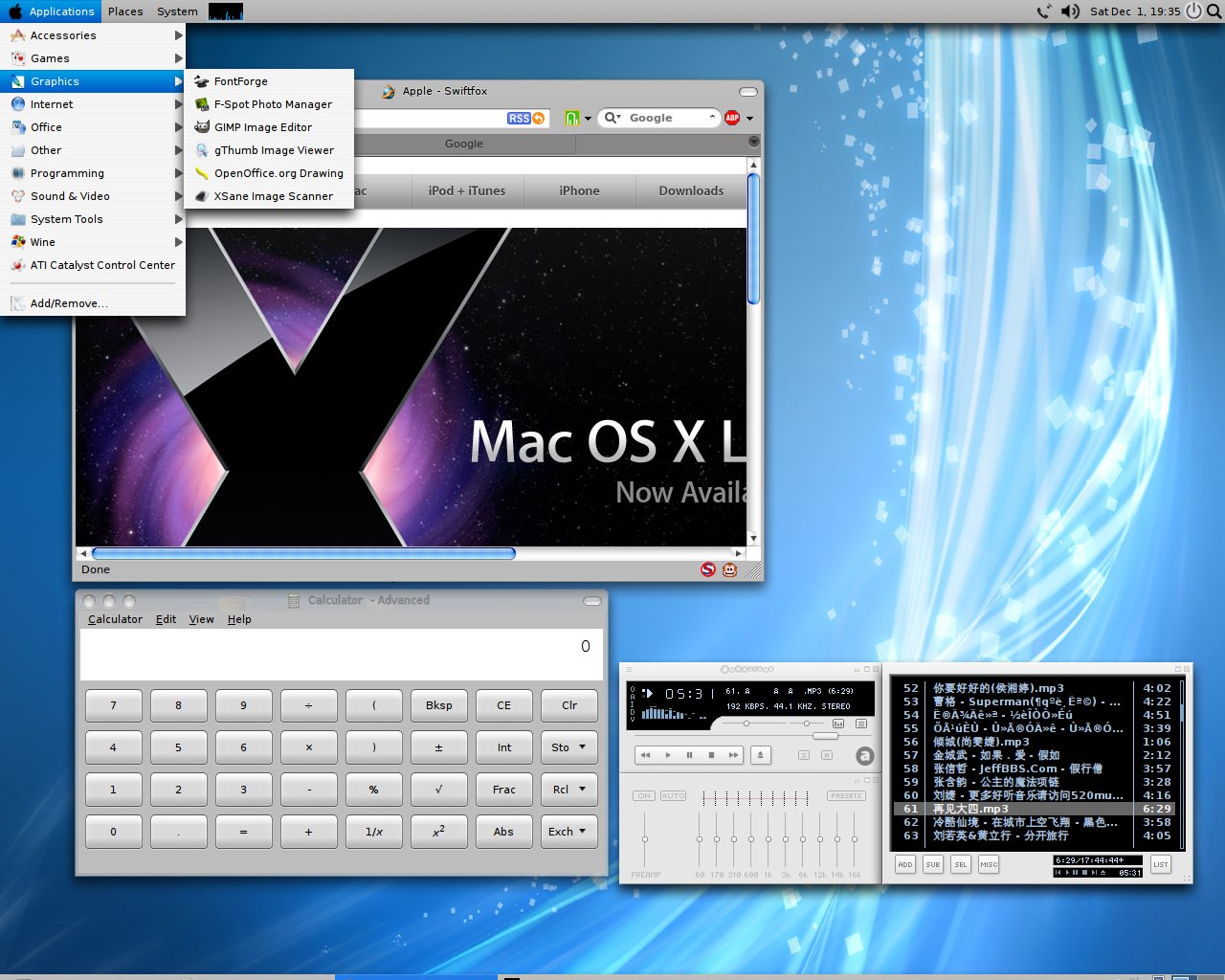The width and height of the screenshot is (1225, 980).
Task: Expand the System Tools submenu
Action: tap(93, 219)
